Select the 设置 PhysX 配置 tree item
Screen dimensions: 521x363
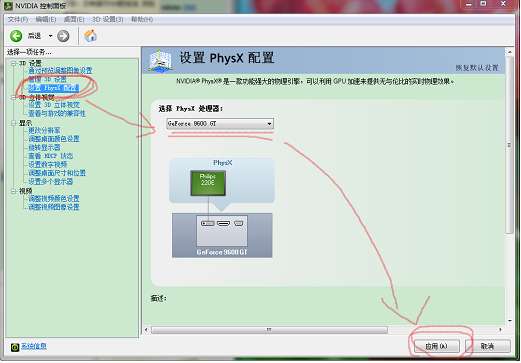[54, 88]
